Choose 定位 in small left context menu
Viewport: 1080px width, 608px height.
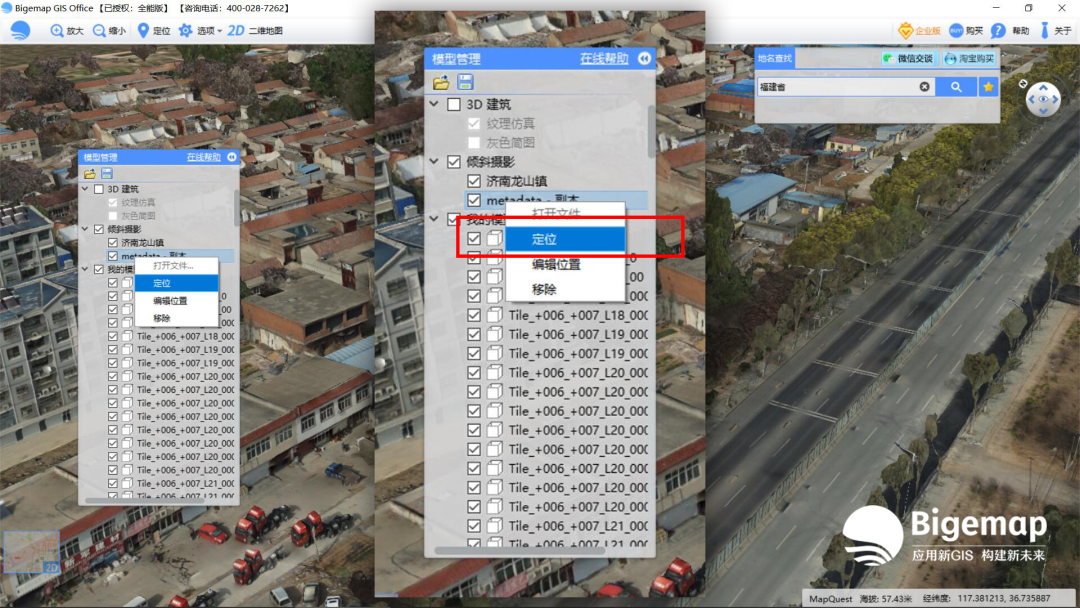(176, 283)
